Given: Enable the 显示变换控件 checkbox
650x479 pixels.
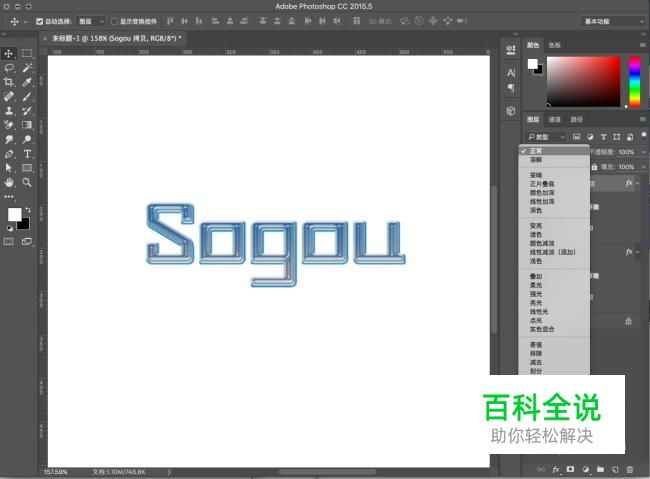Looking at the screenshot, I should 114,21.
